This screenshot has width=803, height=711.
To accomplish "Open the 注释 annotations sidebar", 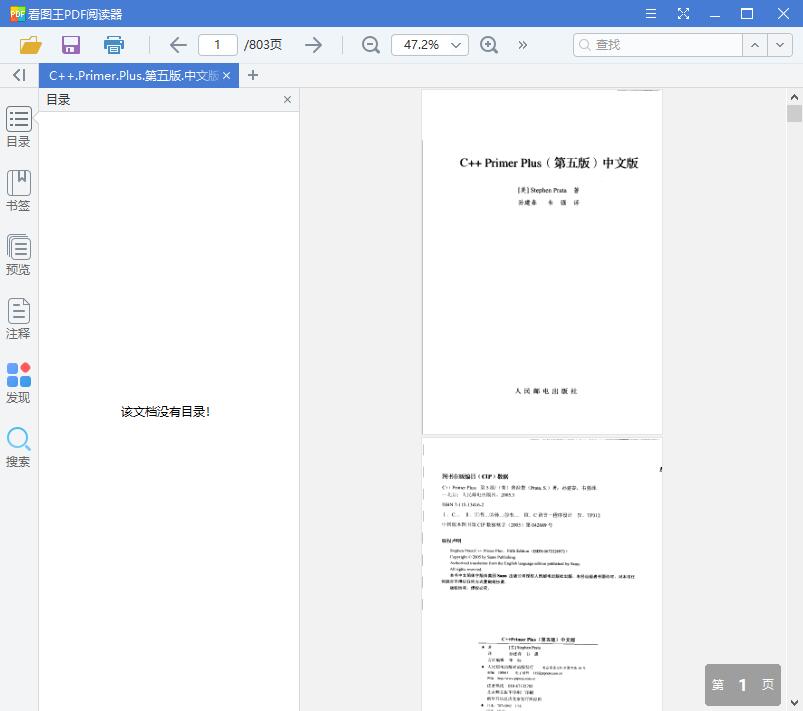I will pos(18,319).
